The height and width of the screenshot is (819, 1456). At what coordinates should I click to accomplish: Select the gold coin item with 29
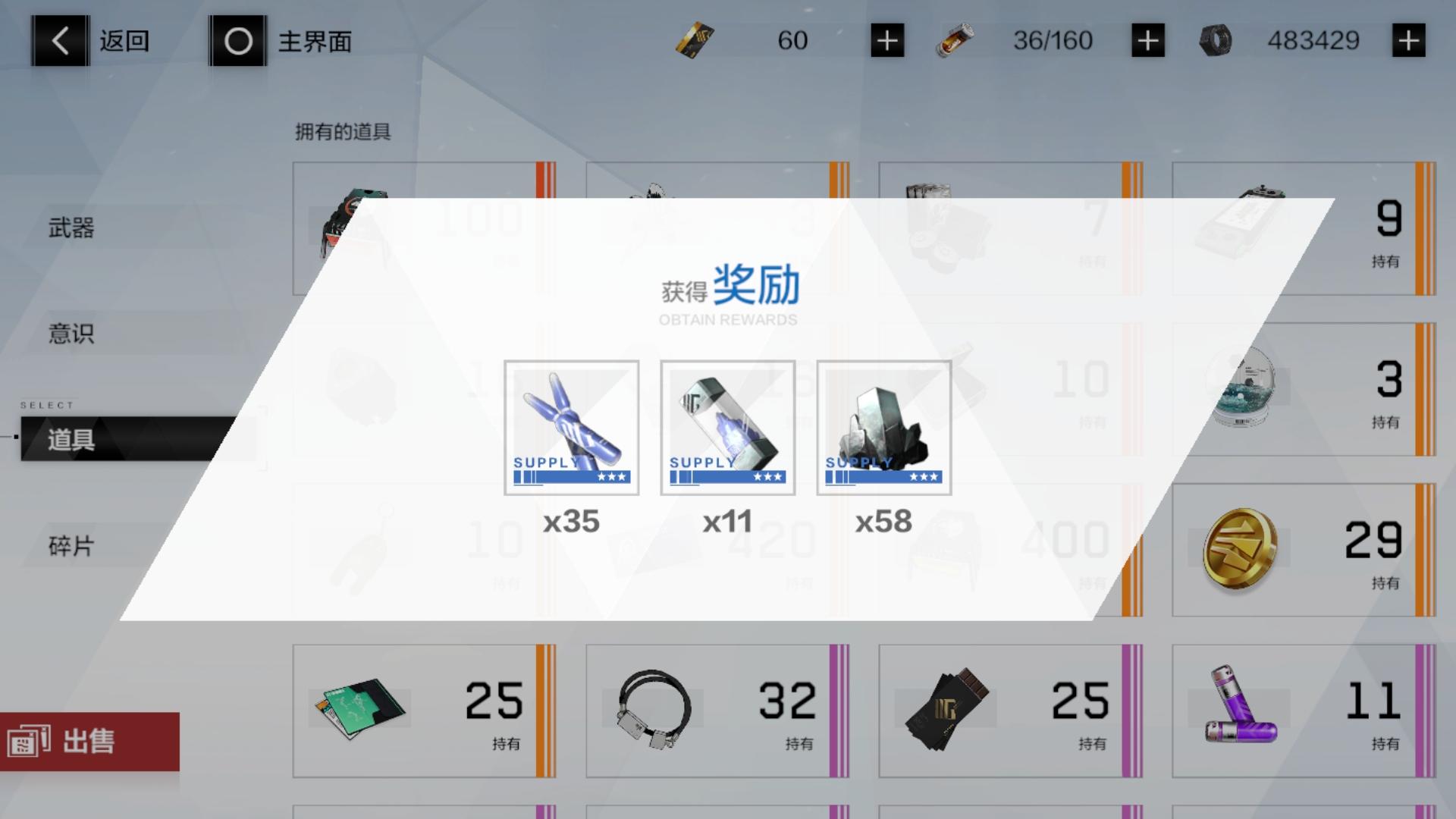coord(1304,551)
